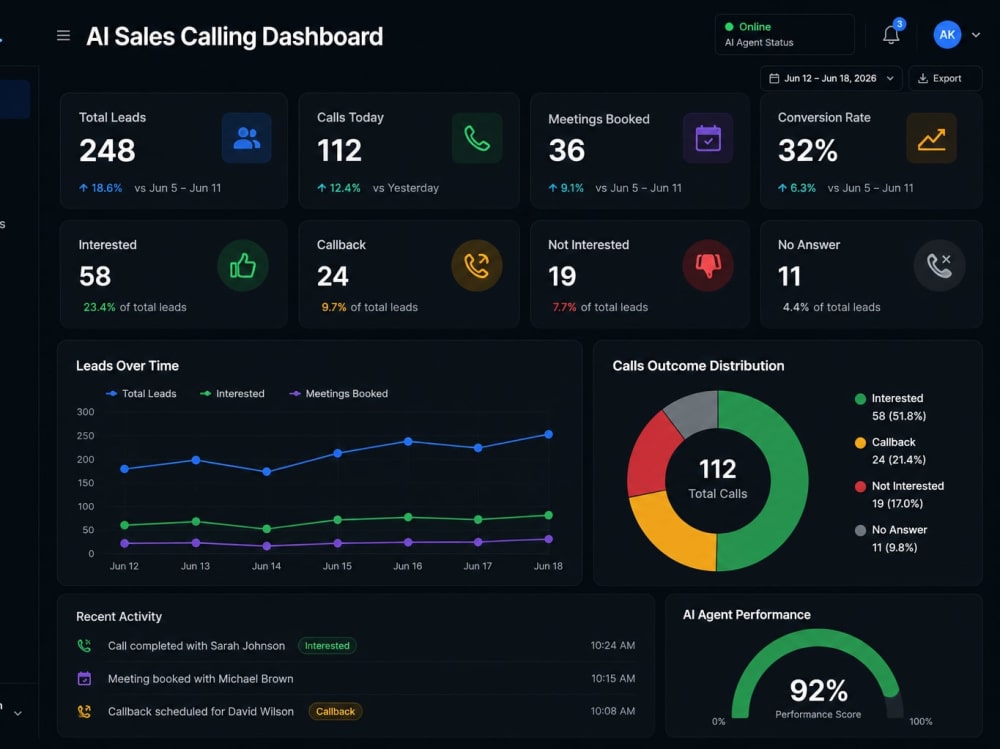Click the Jun 12 Meetings Booked data point
Screen dimensions: 1000x749
pyautogui.click(x=124, y=544)
